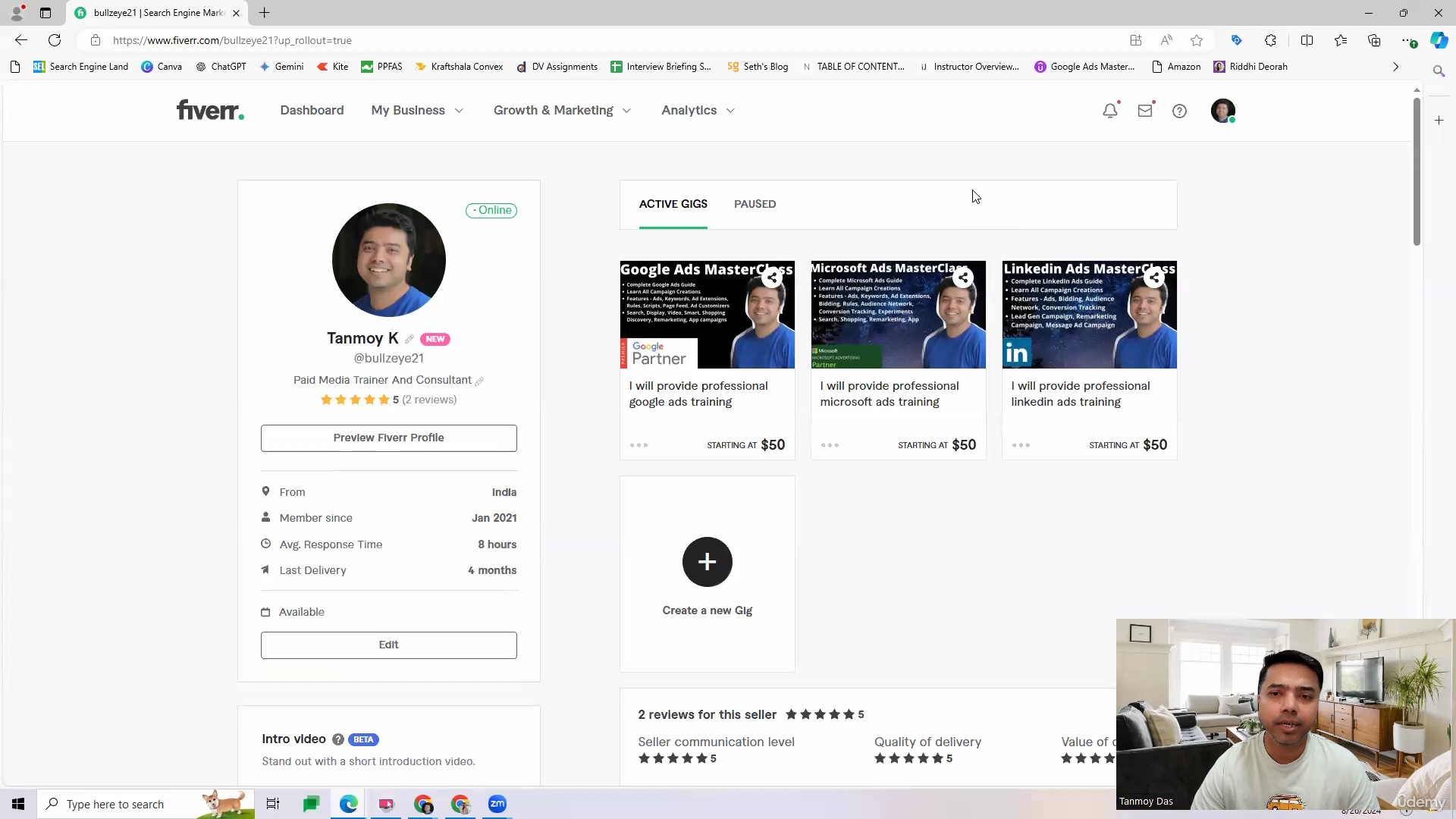This screenshot has width=1456, height=819.
Task: Refresh the browser page
Action: tap(55, 40)
